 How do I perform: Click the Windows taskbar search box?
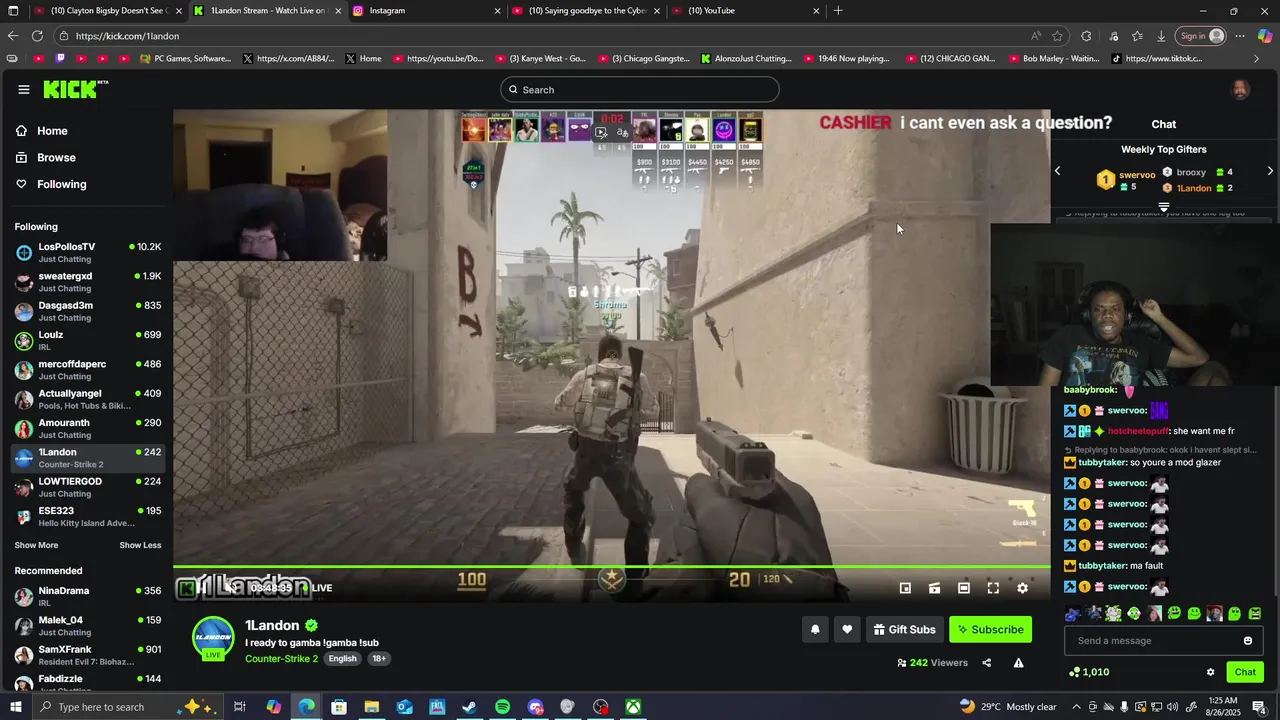pos(127,707)
